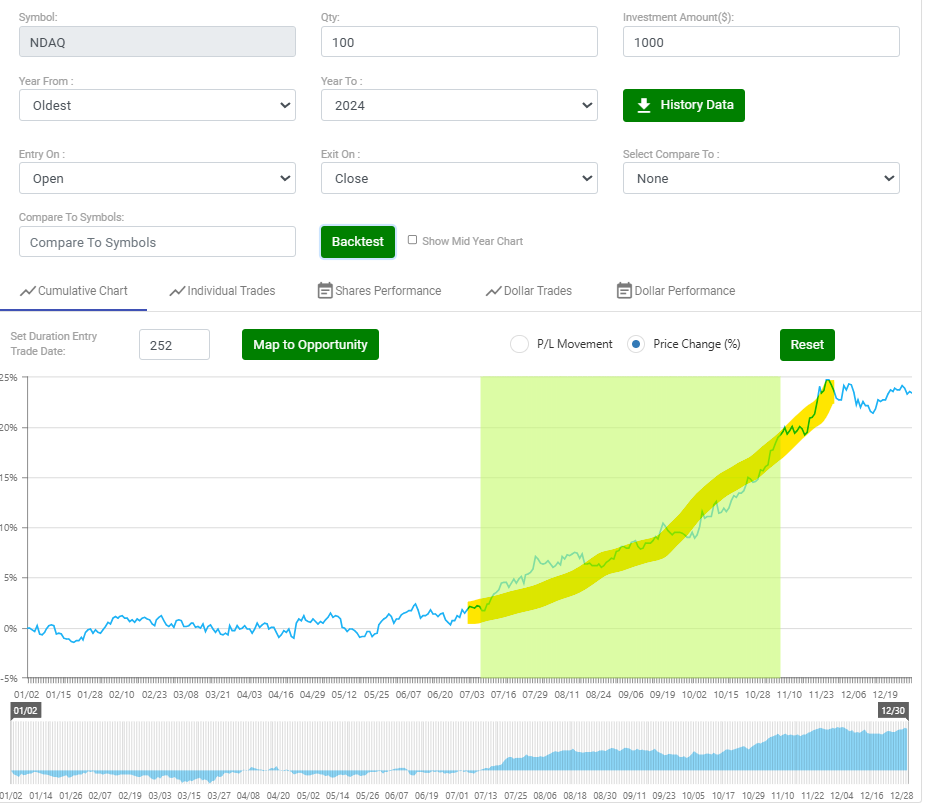The image size is (928, 811).
Task: Open the Year From dropdown
Action: click(158, 106)
